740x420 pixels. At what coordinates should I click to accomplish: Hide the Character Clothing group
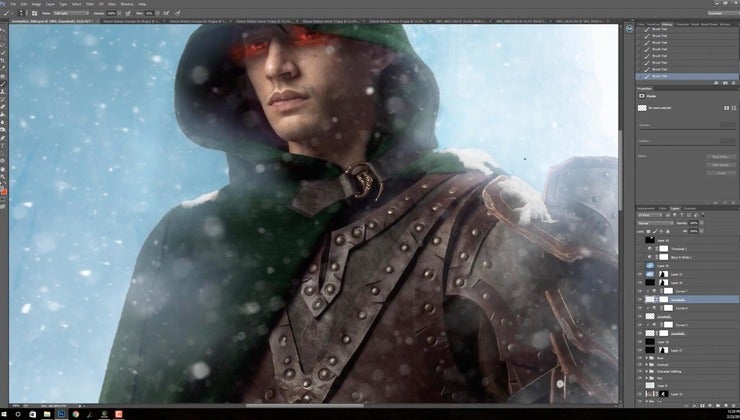(x=640, y=371)
